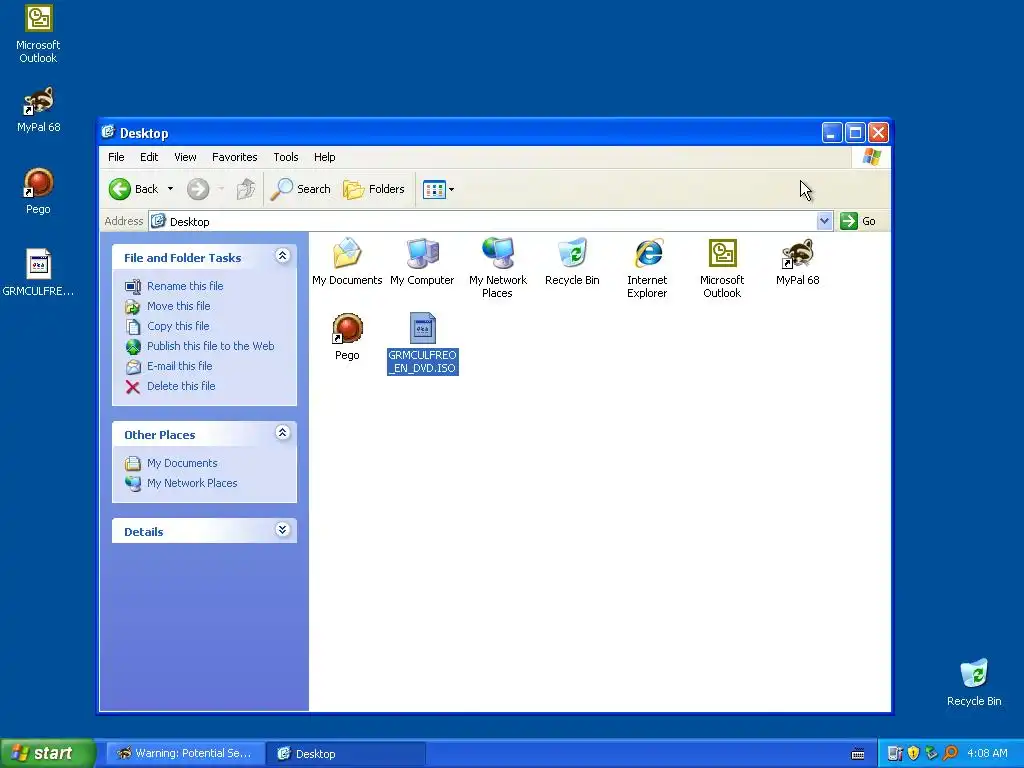
Task: Open the File menu
Action: click(x=116, y=157)
